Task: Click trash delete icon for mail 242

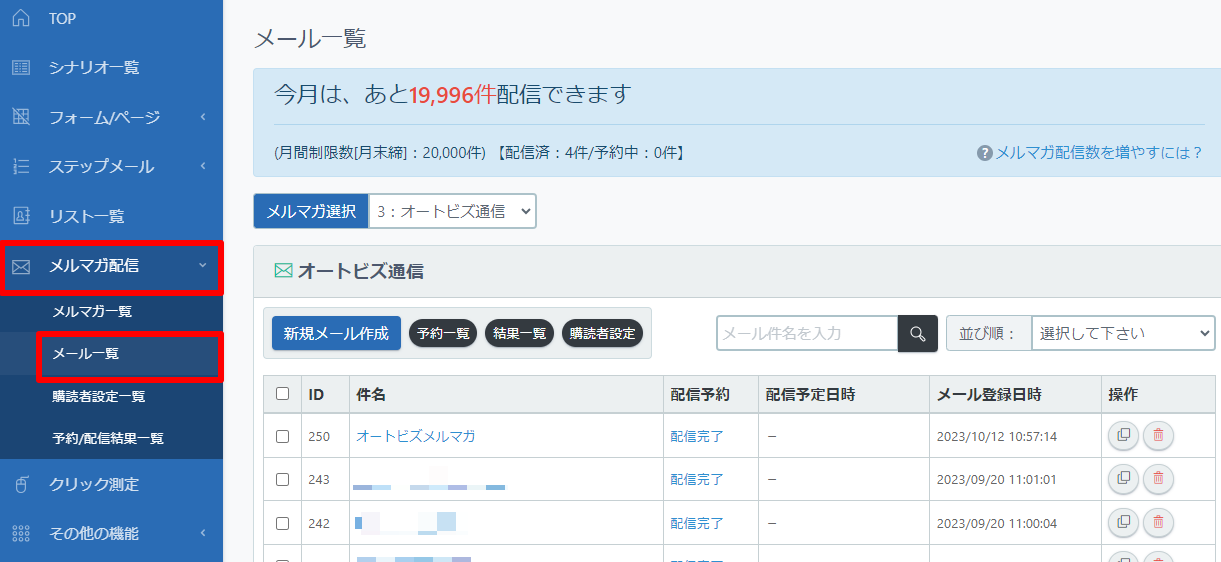Action: coord(1158,522)
